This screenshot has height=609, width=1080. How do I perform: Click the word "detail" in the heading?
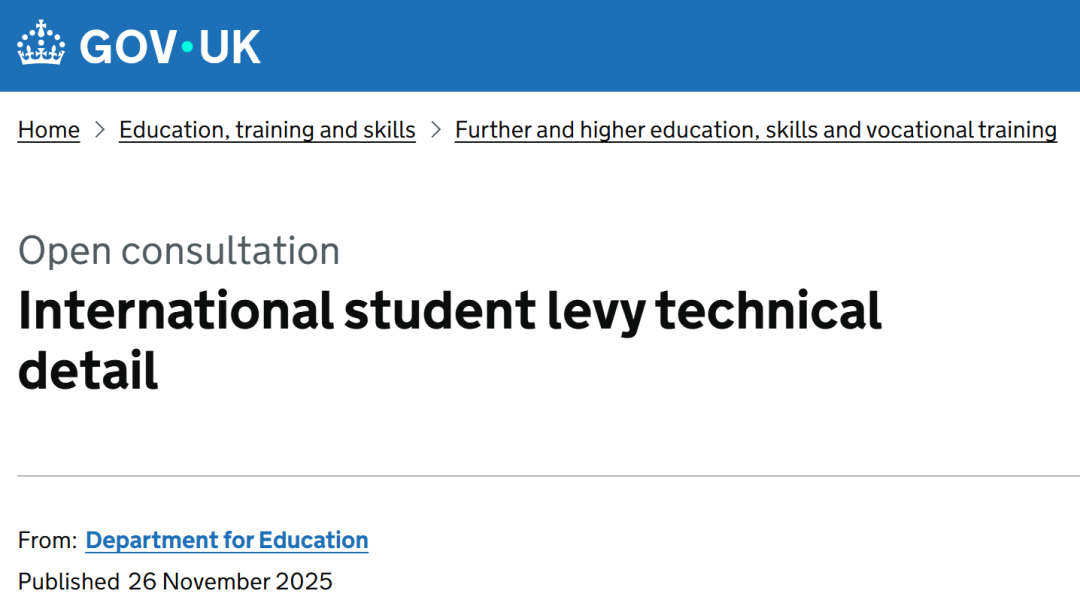pyautogui.click(x=88, y=370)
